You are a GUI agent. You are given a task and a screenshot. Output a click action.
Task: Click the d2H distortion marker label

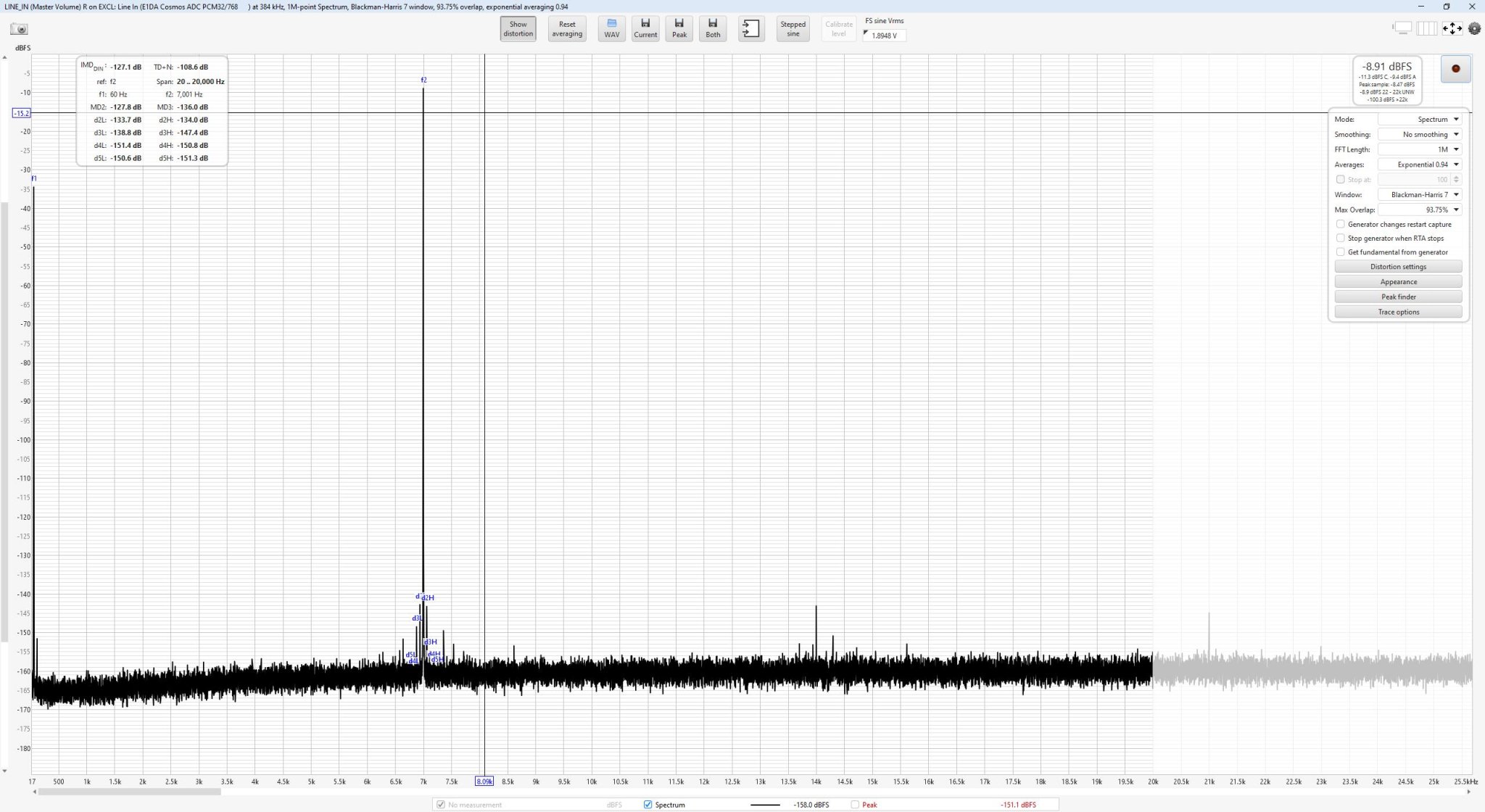[428, 598]
